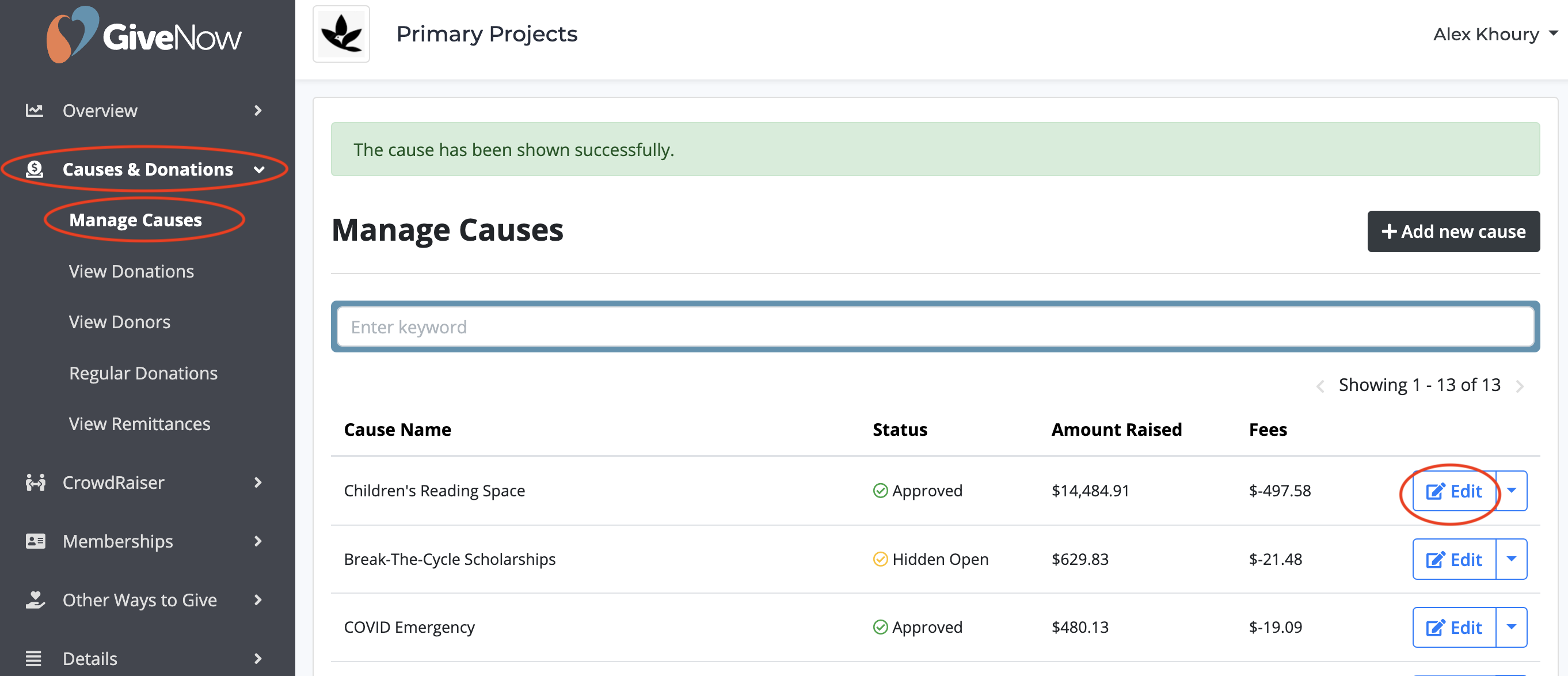Open the CrowdRaiser menu item
The height and width of the screenshot is (676, 1568).
[113, 483]
